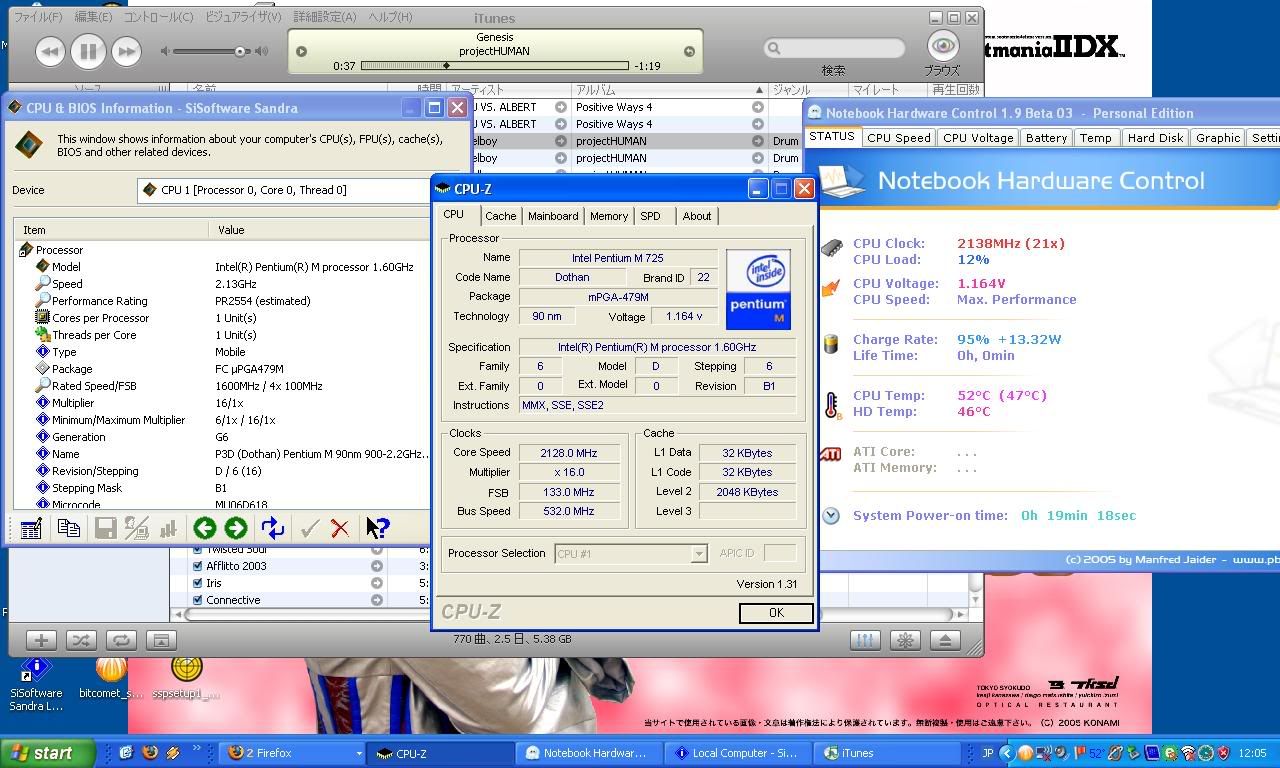Expand hidden system tray icons arrow
The width and height of the screenshot is (1280, 768).
pyautogui.click(x=1007, y=753)
